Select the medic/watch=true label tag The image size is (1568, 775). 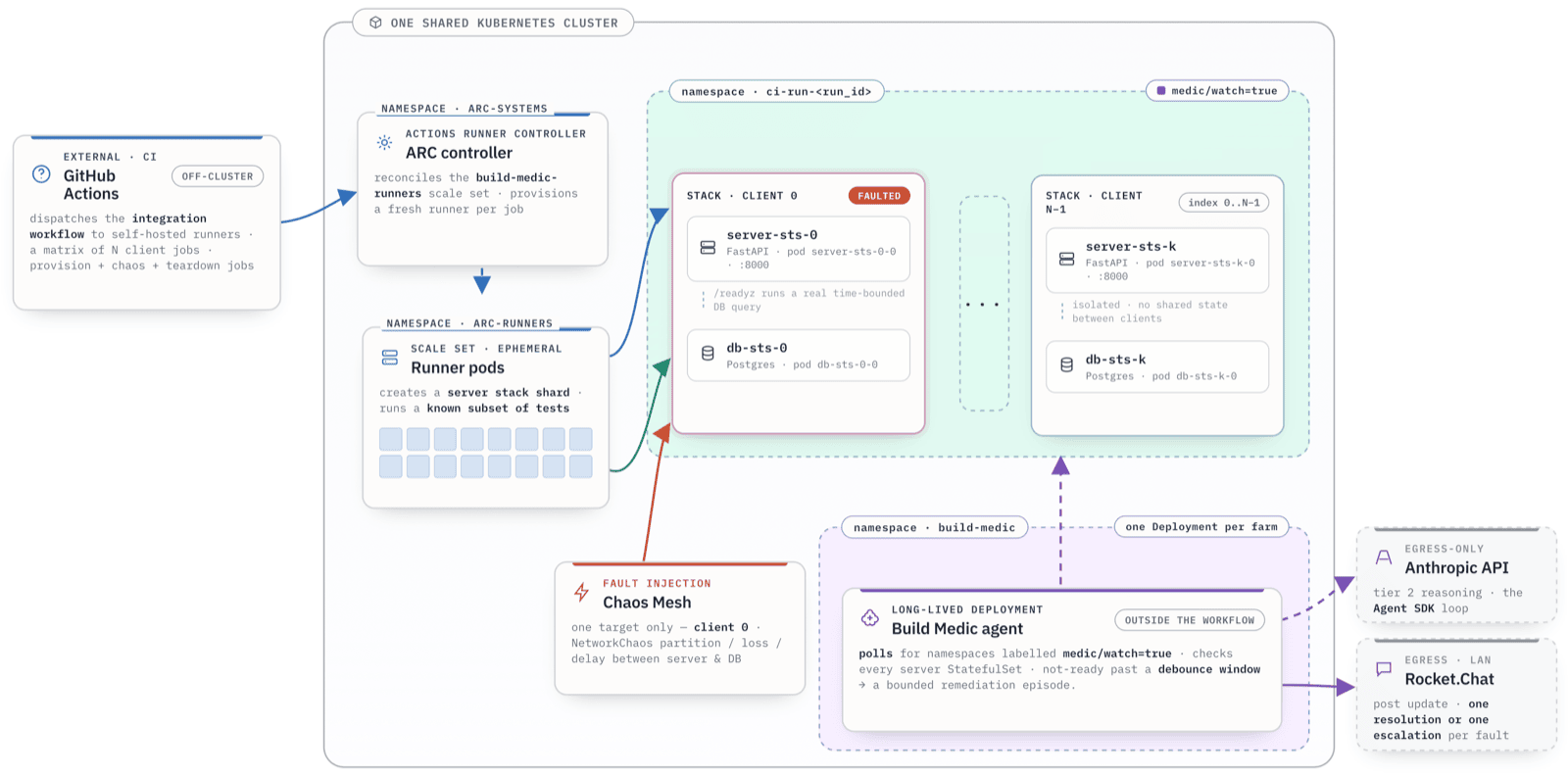pyautogui.click(x=1216, y=91)
